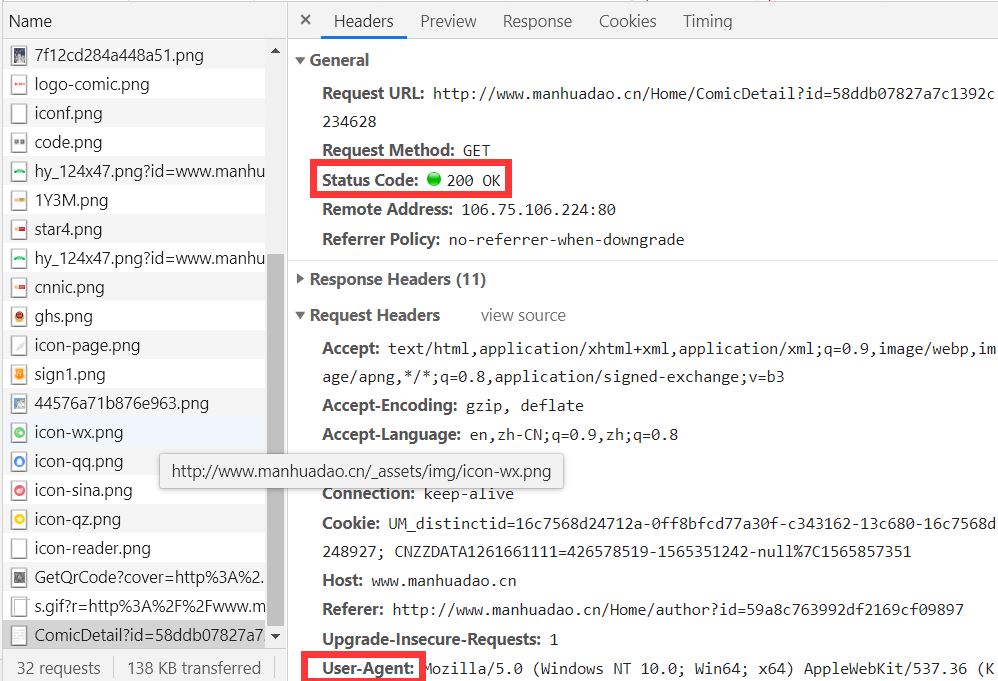The height and width of the screenshot is (681, 998).
Task: Click the view source link
Action: (x=523, y=315)
